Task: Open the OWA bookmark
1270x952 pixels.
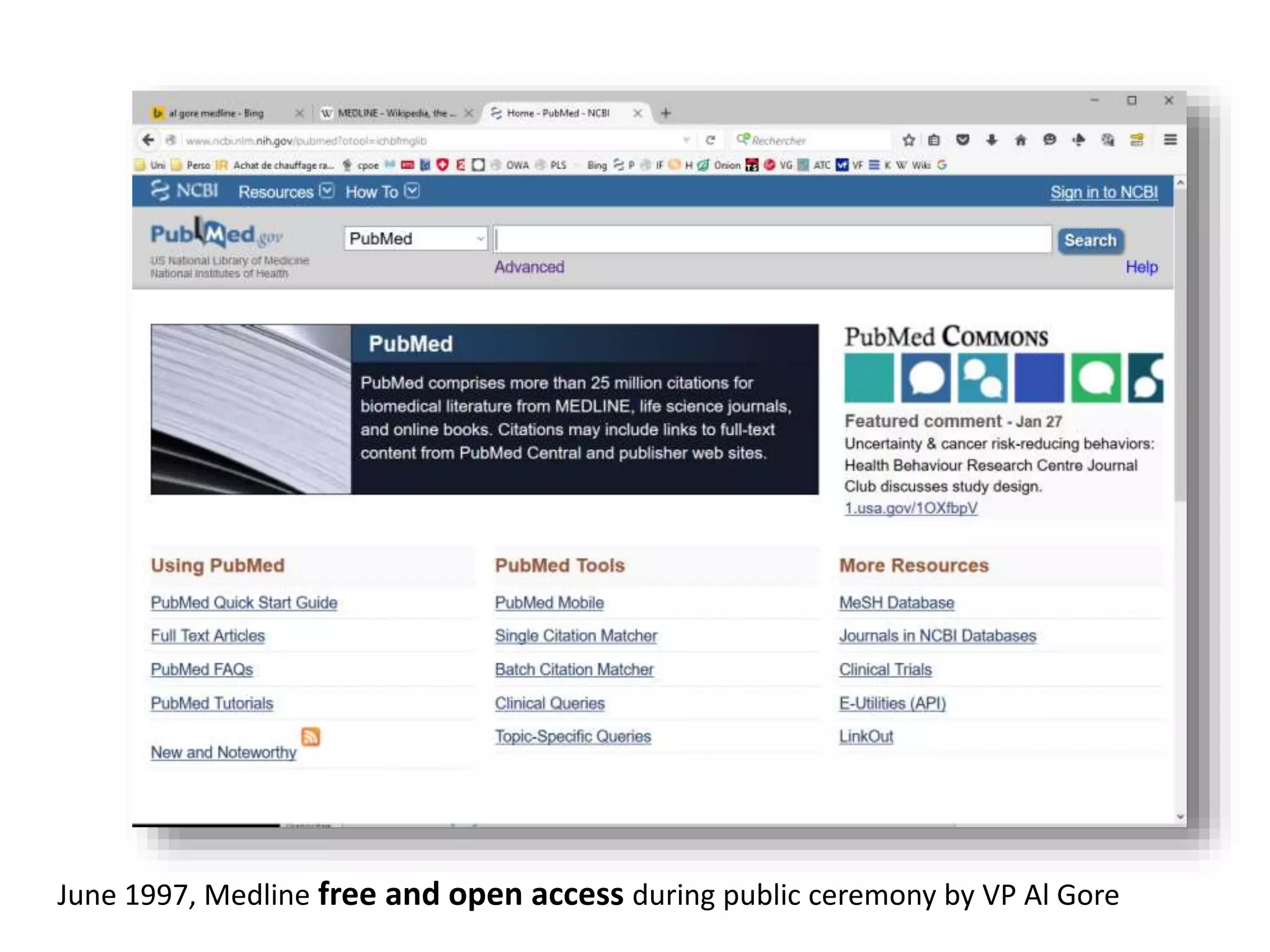Action: 510,165
